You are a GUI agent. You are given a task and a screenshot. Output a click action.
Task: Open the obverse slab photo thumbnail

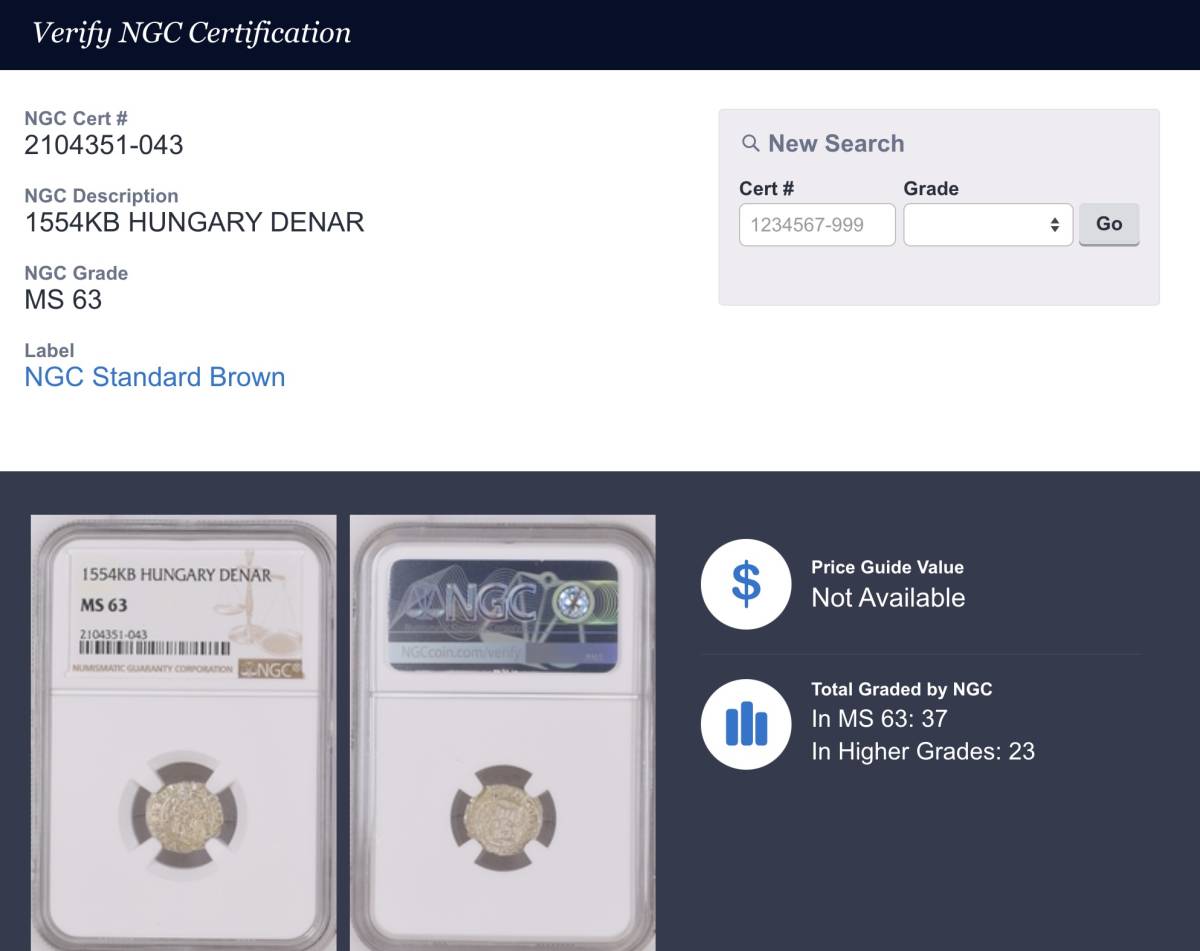184,732
